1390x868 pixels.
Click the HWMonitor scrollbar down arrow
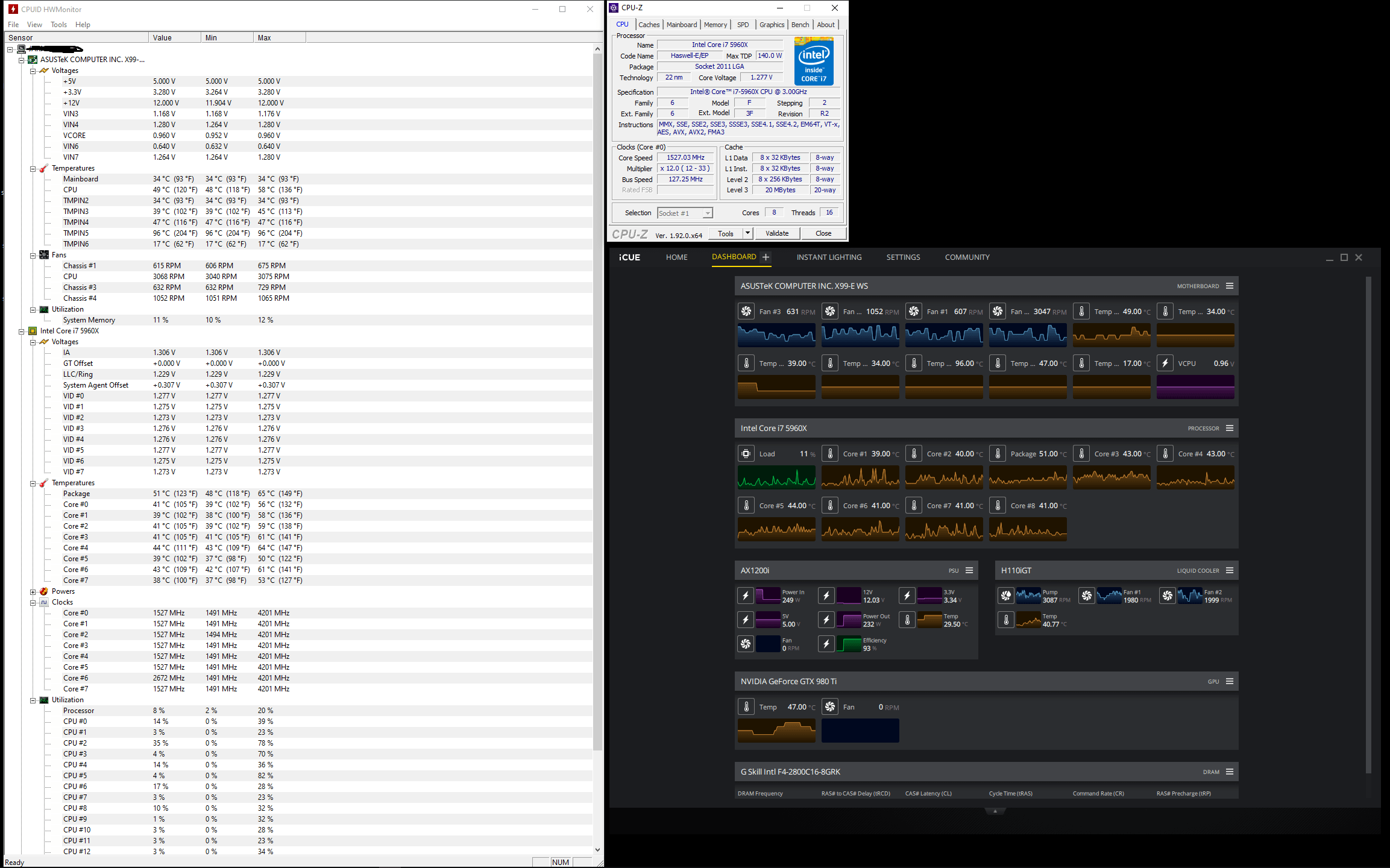pyautogui.click(x=597, y=850)
